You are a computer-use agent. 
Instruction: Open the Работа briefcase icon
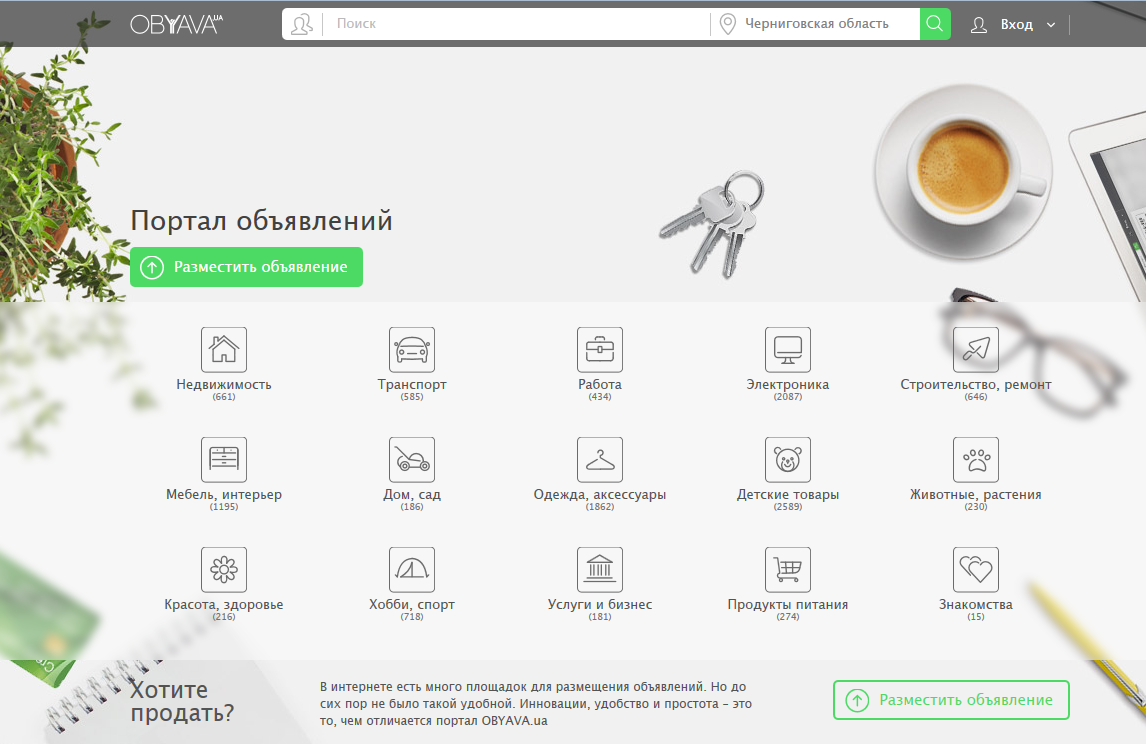pos(600,349)
